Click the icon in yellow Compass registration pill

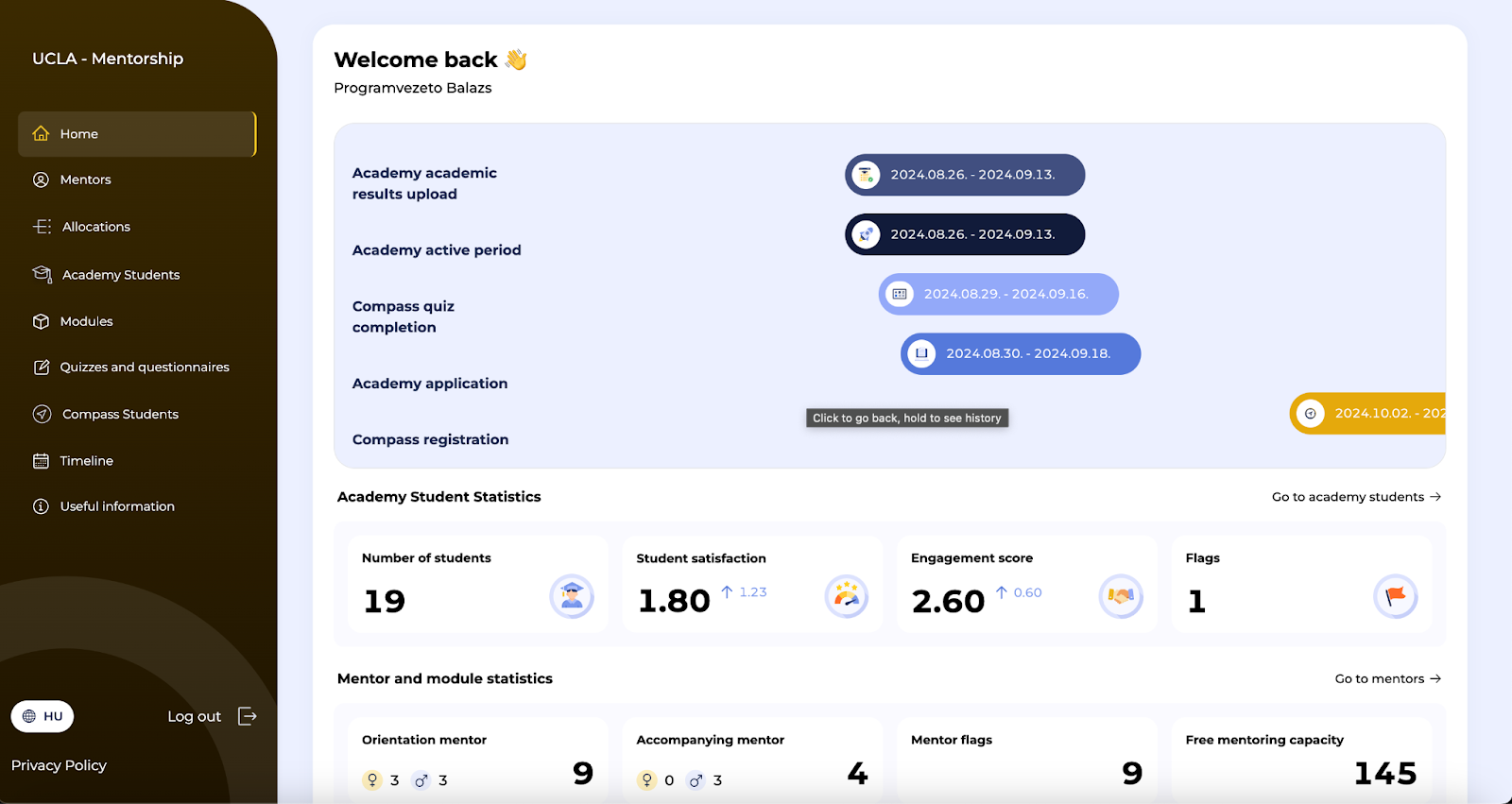coord(1311,413)
